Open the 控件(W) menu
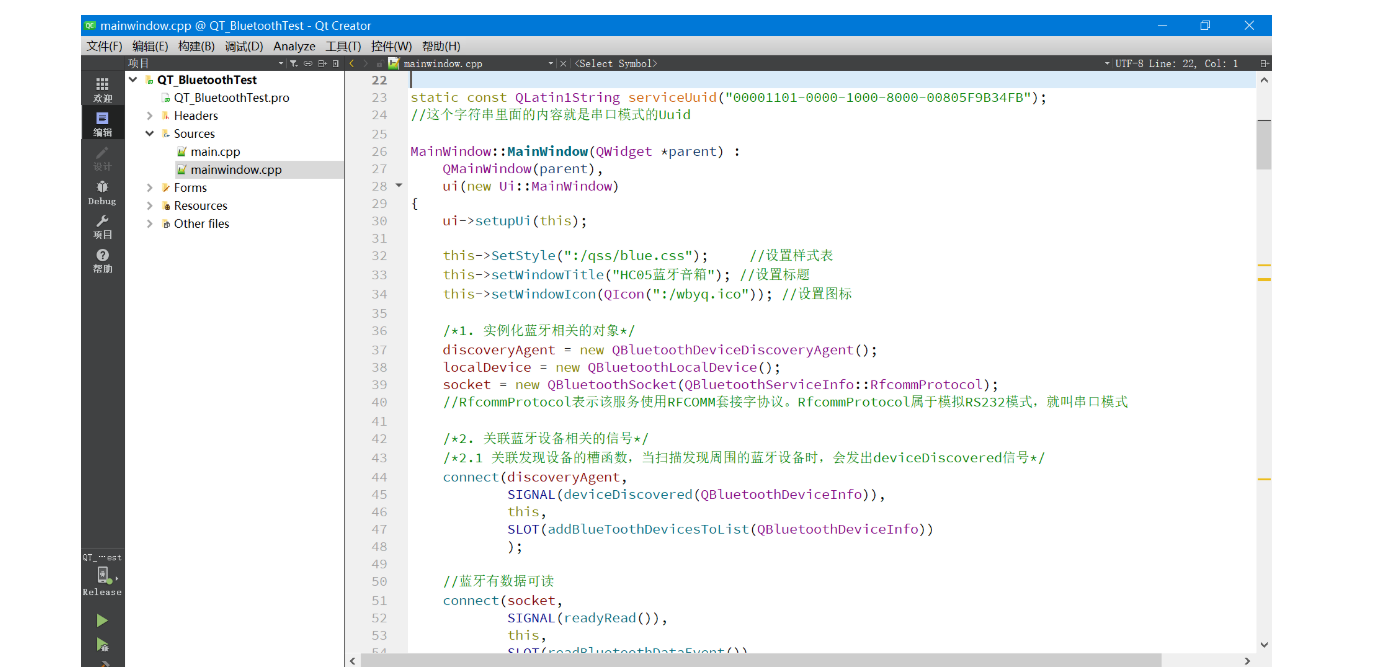Screen dimensions: 1374x667 [391, 46]
